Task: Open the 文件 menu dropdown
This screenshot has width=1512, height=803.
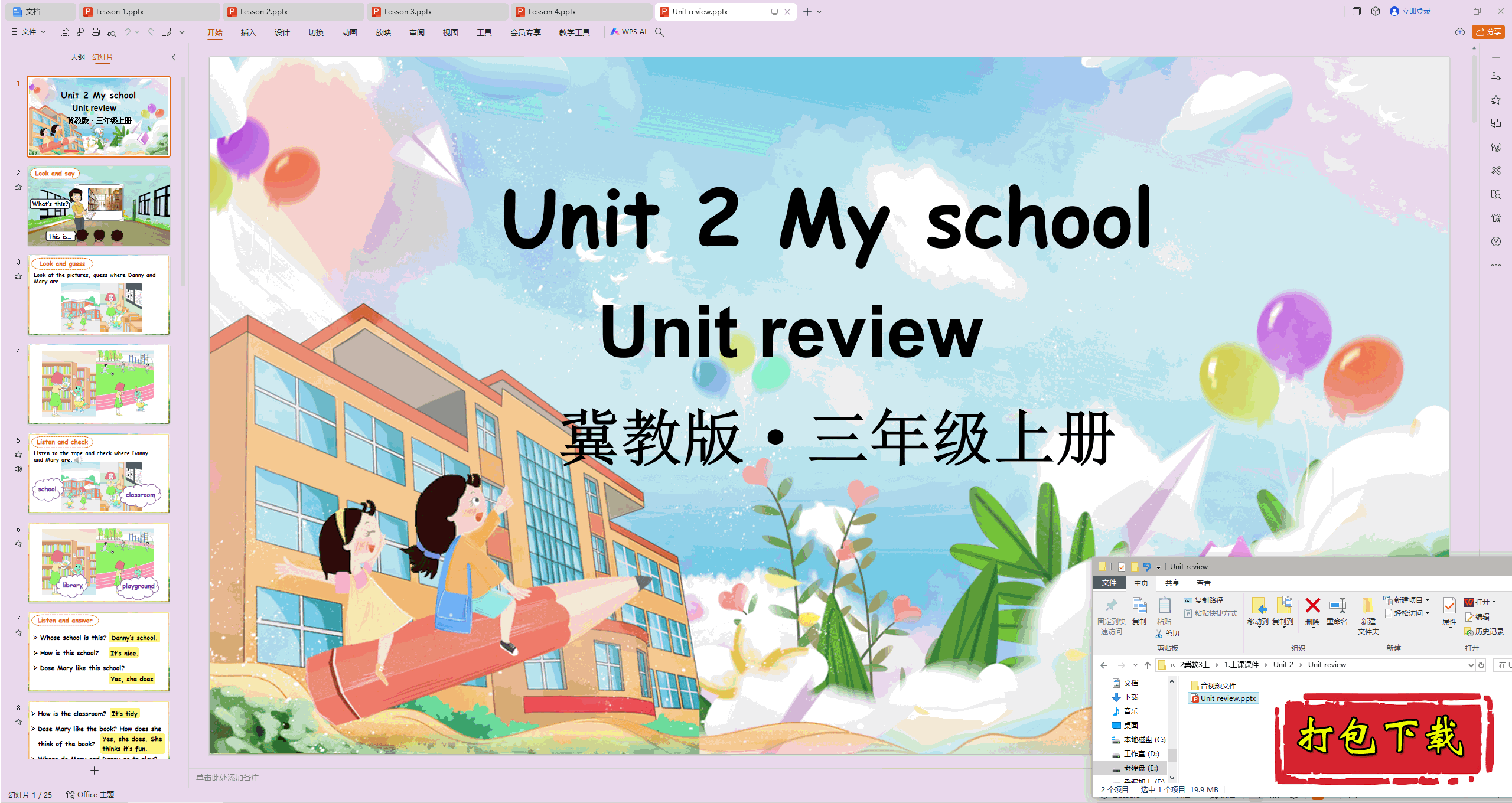Action: (29, 32)
